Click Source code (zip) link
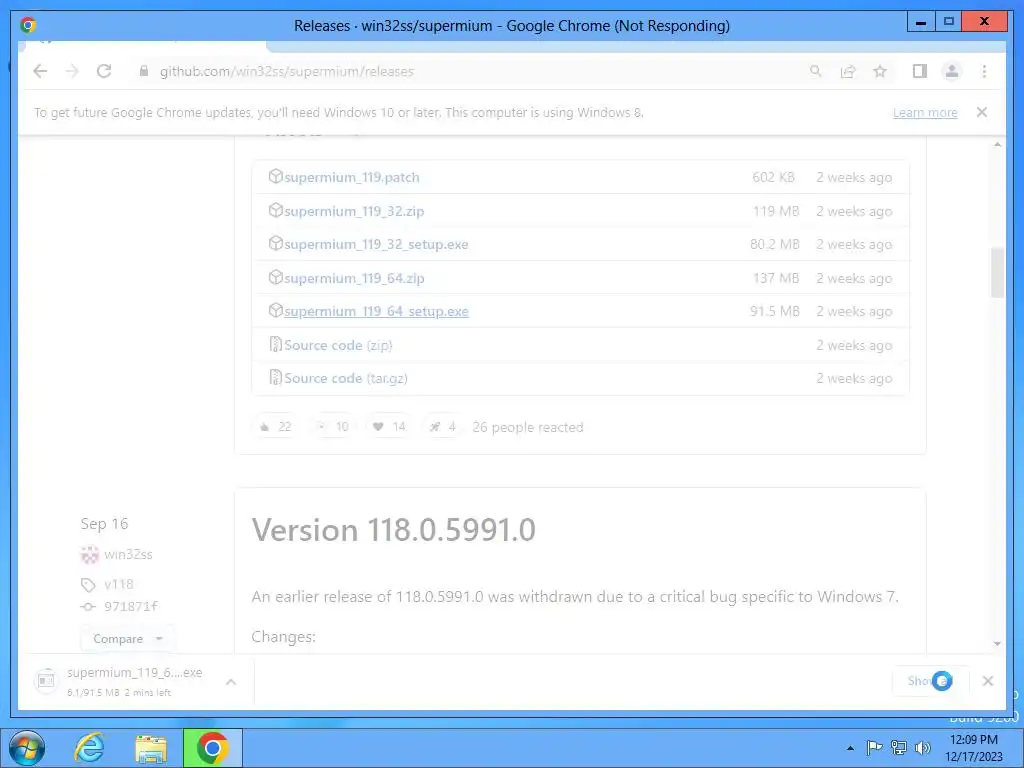The width and height of the screenshot is (1024, 768). [338, 345]
